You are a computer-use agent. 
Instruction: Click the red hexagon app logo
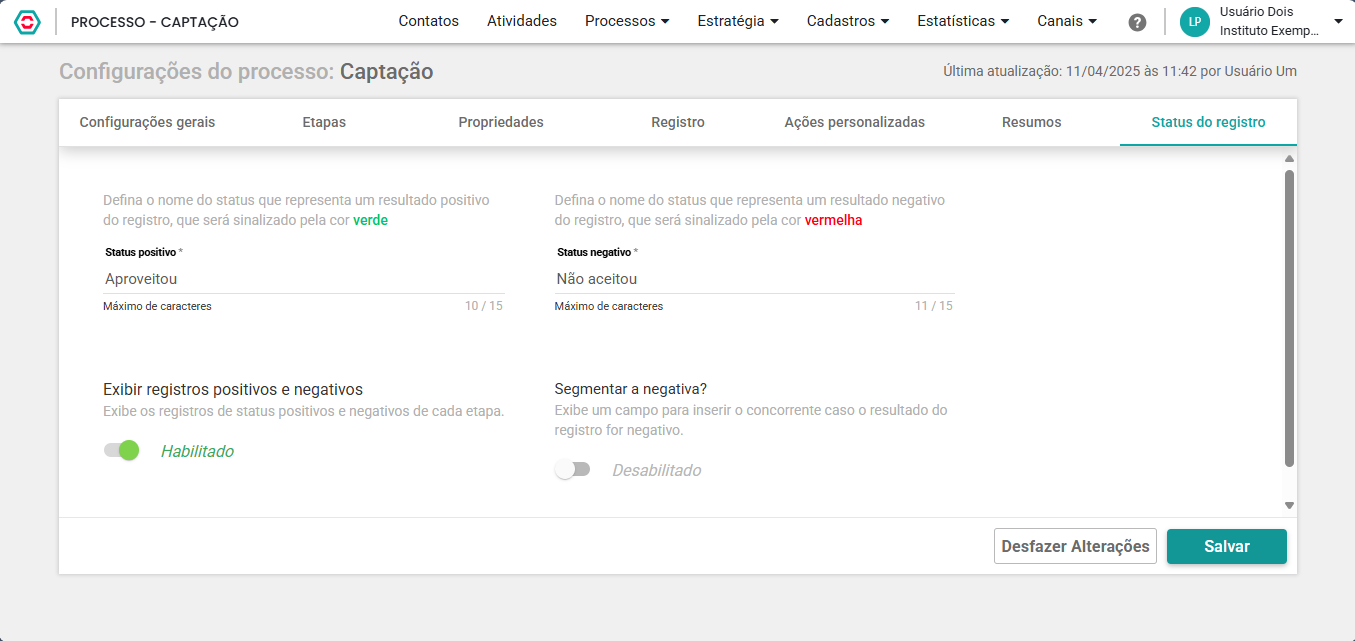(27, 22)
